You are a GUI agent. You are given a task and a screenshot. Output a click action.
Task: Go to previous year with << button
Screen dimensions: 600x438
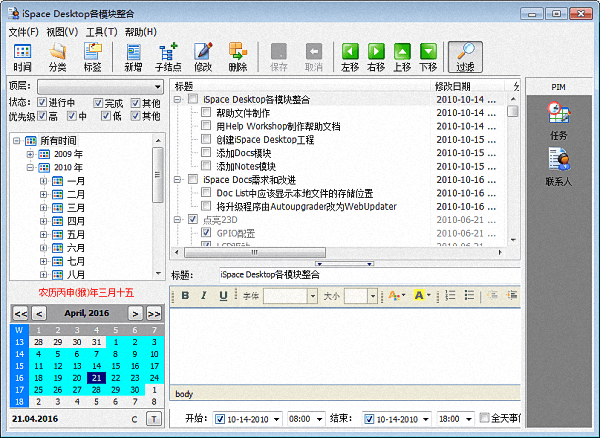click(21, 314)
